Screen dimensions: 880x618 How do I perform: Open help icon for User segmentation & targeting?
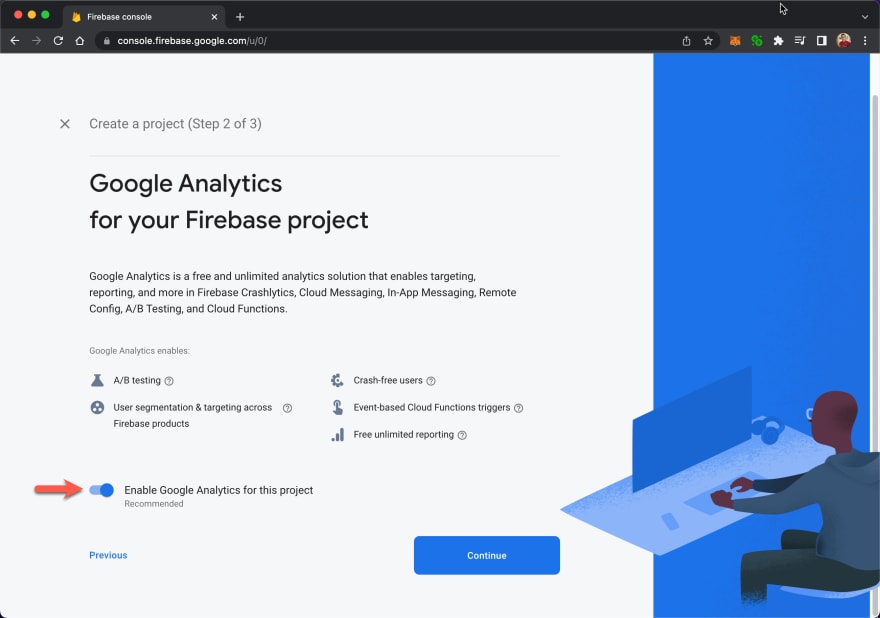pos(287,408)
